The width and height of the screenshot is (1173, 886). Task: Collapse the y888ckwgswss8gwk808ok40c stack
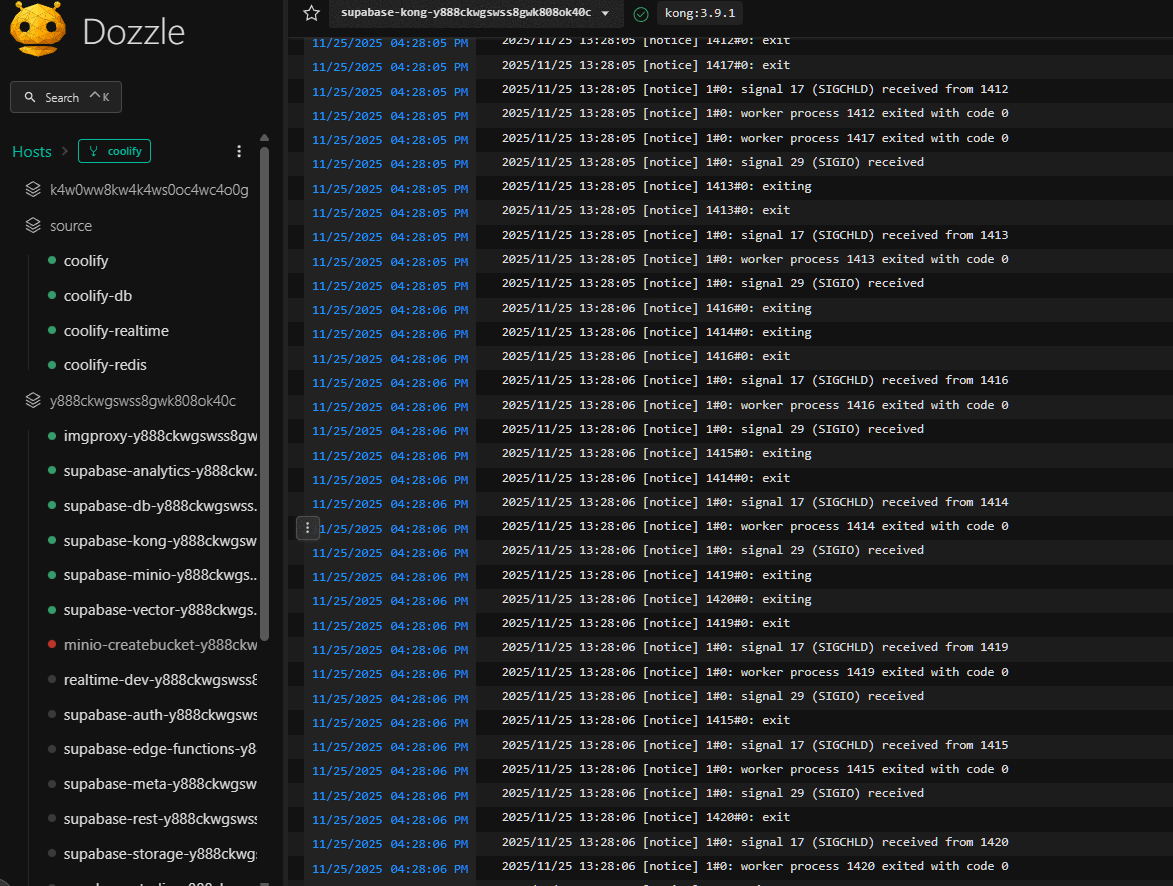click(142, 401)
